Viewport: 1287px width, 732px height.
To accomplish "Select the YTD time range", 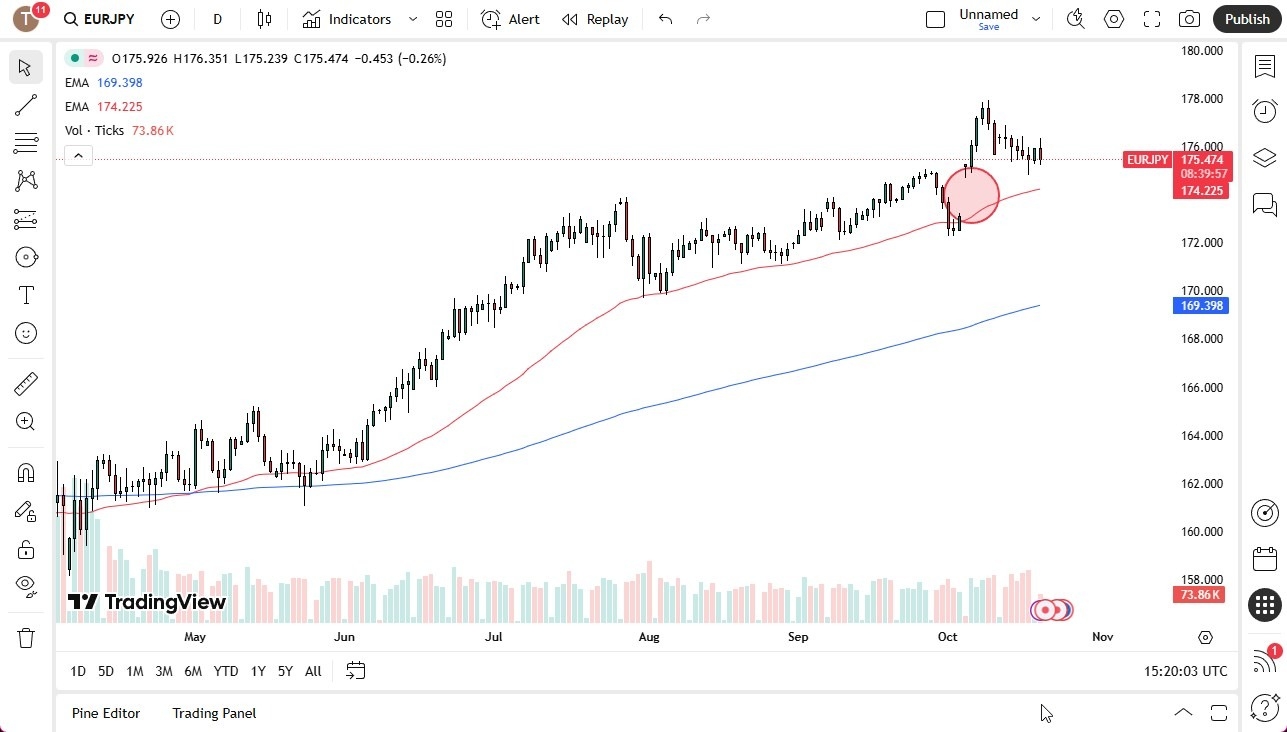I will [x=225, y=671].
